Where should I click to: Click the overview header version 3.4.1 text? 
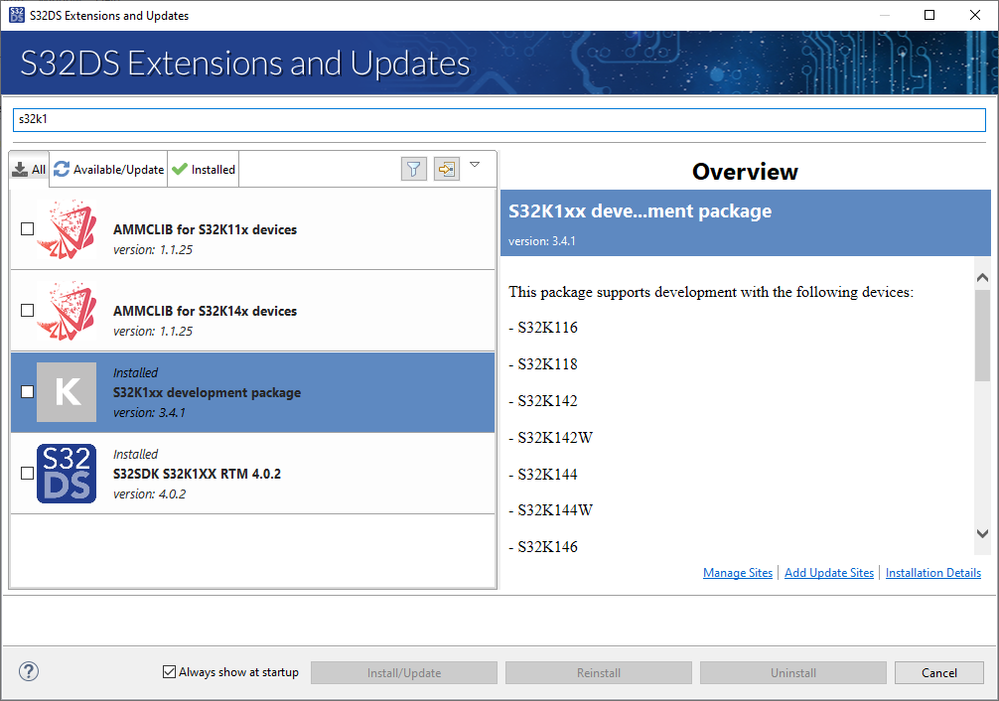pyautogui.click(x=542, y=241)
